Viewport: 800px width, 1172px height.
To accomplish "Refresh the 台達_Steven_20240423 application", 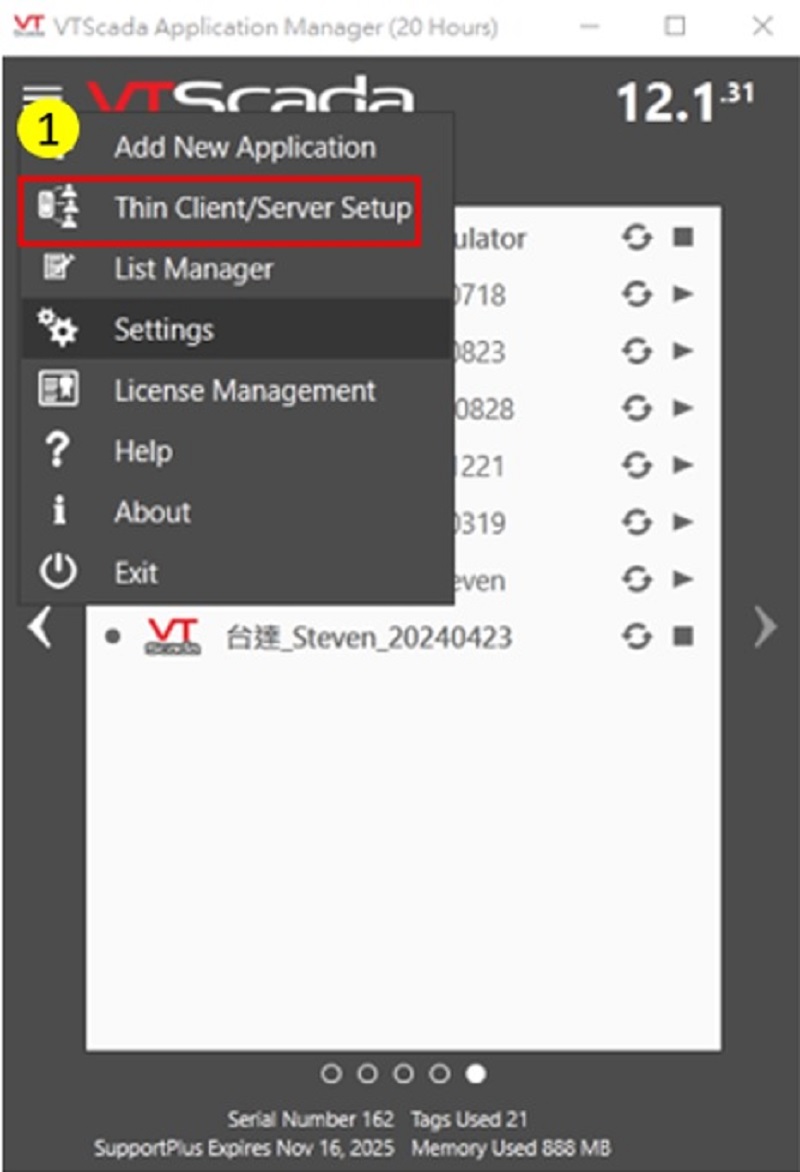I will 636,637.
